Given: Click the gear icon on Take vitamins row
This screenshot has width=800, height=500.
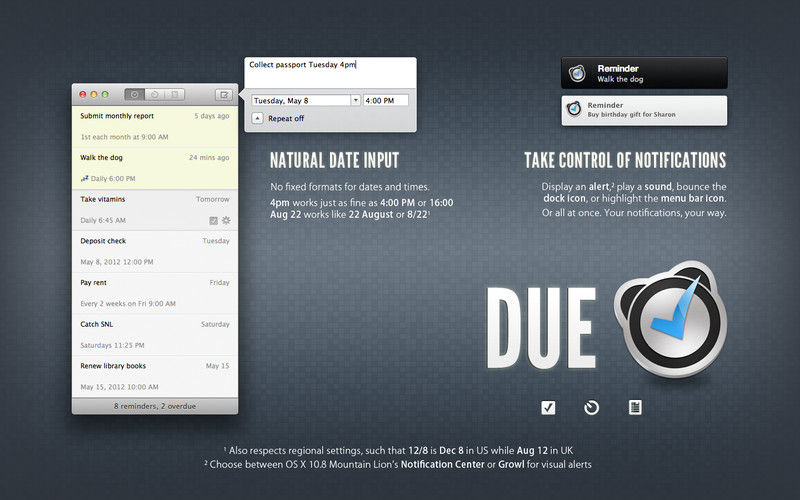Looking at the screenshot, I should 226,220.
